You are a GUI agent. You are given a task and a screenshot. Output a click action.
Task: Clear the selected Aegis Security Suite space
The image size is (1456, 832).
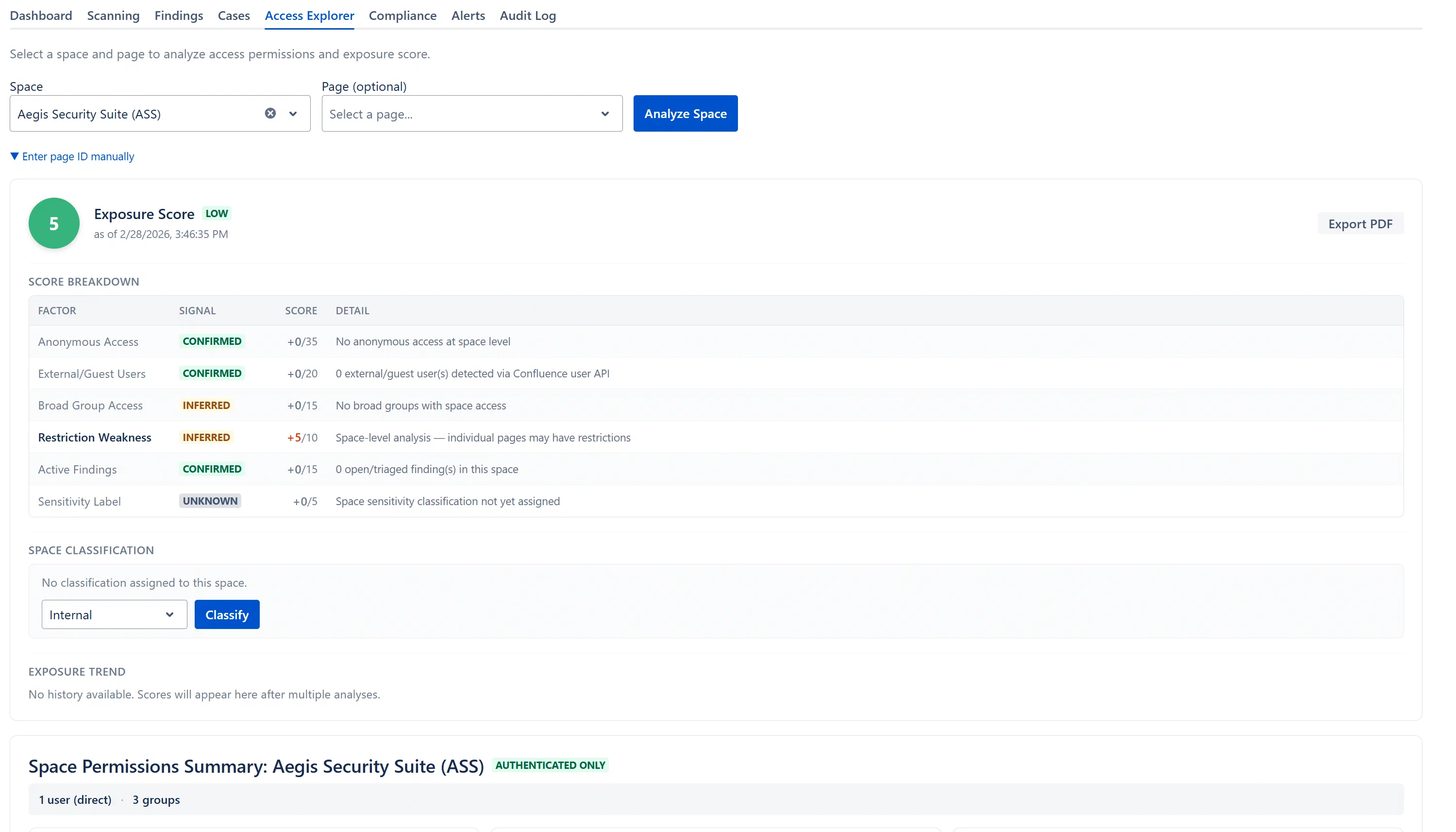[x=270, y=113]
